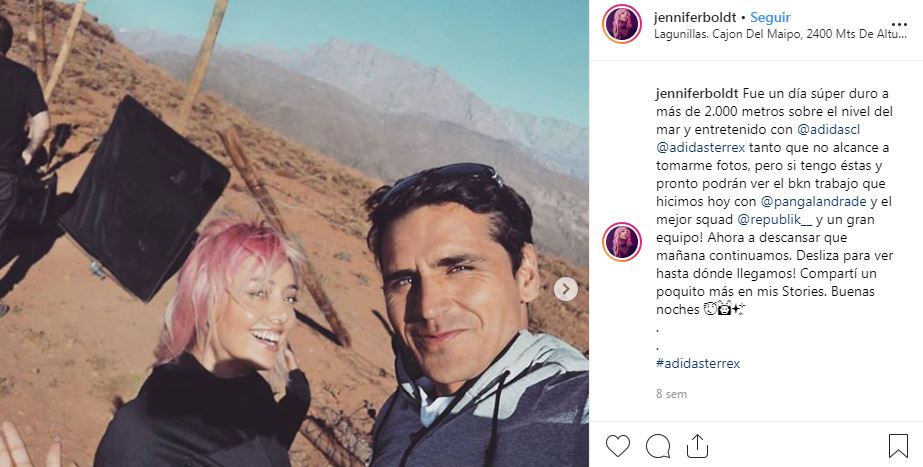The image size is (923, 467).
Task: Open the #adidasterrex hashtag
Action: click(x=698, y=363)
